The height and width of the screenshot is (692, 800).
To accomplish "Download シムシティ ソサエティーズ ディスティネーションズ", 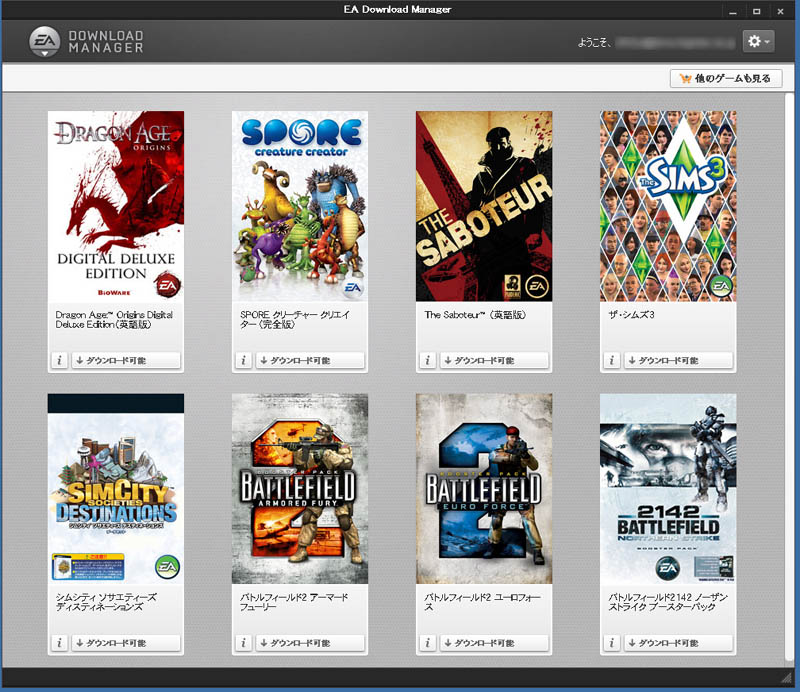I will click(126, 643).
